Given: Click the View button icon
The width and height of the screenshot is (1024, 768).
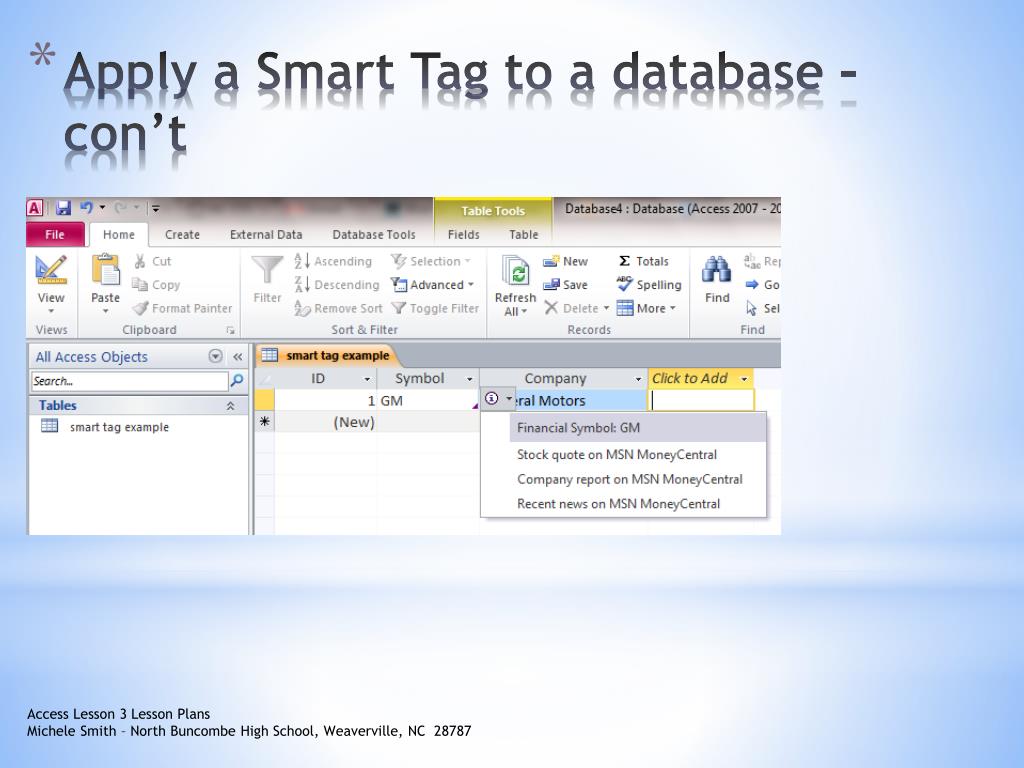Looking at the screenshot, I should point(51,270).
